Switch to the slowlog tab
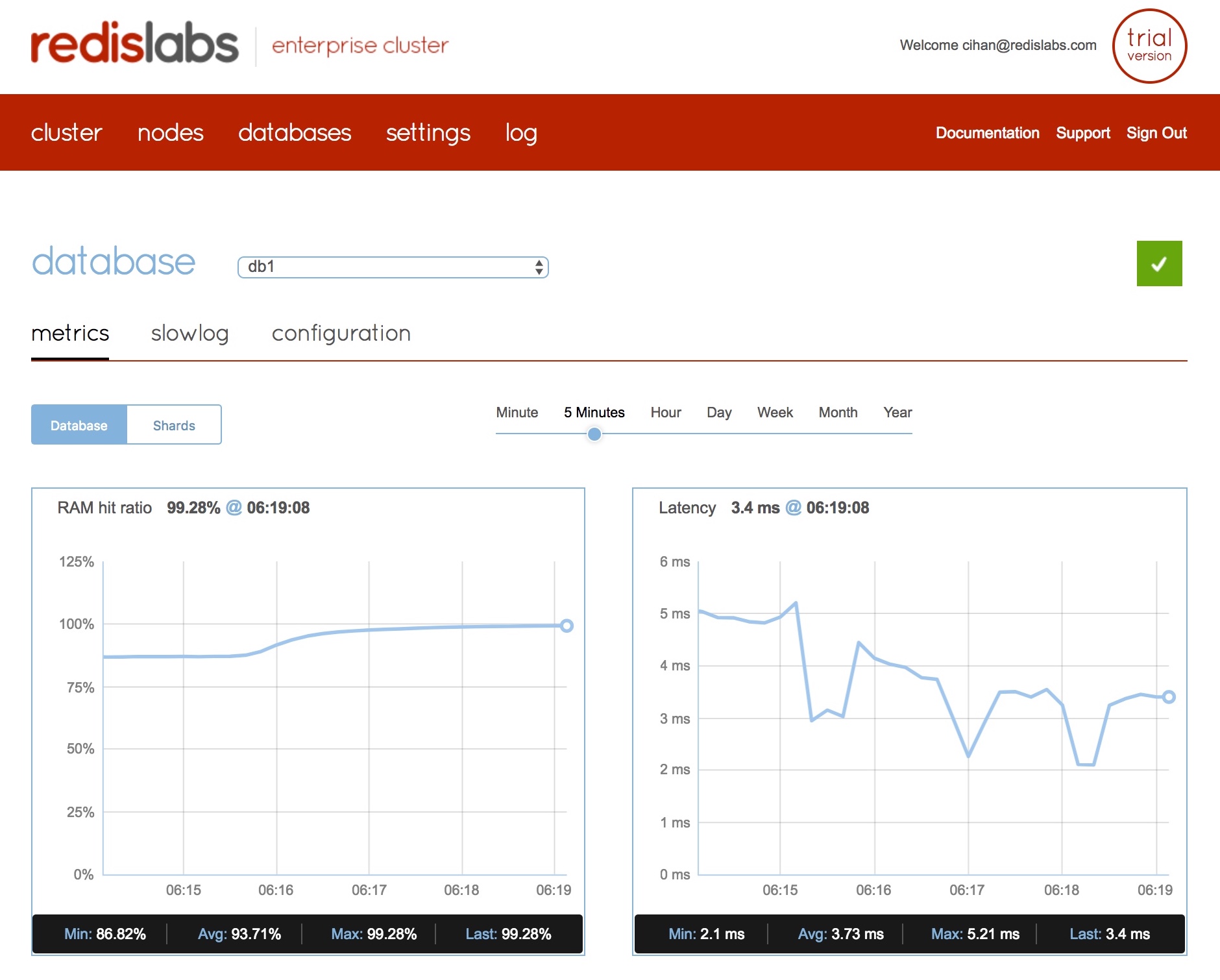 pyautogui.click(x=189, y=334)
